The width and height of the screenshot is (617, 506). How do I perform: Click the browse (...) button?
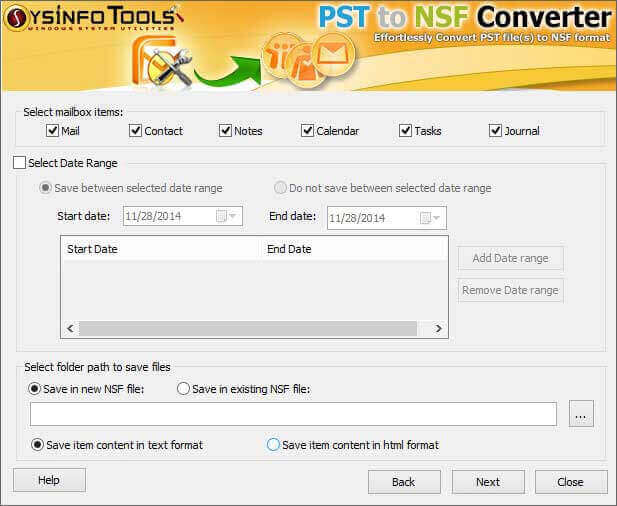coord(581,414)
